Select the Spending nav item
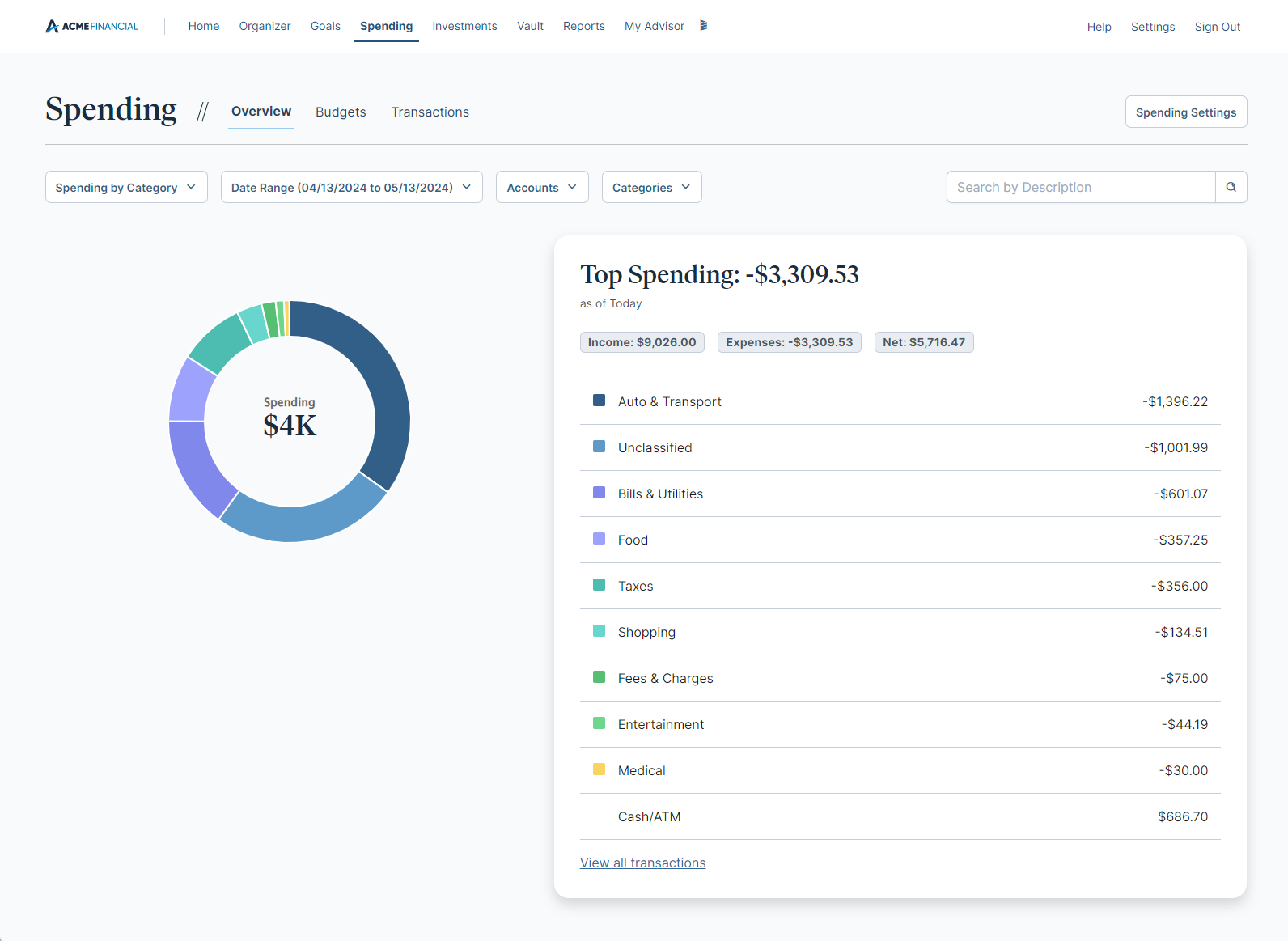 point(386,26)
